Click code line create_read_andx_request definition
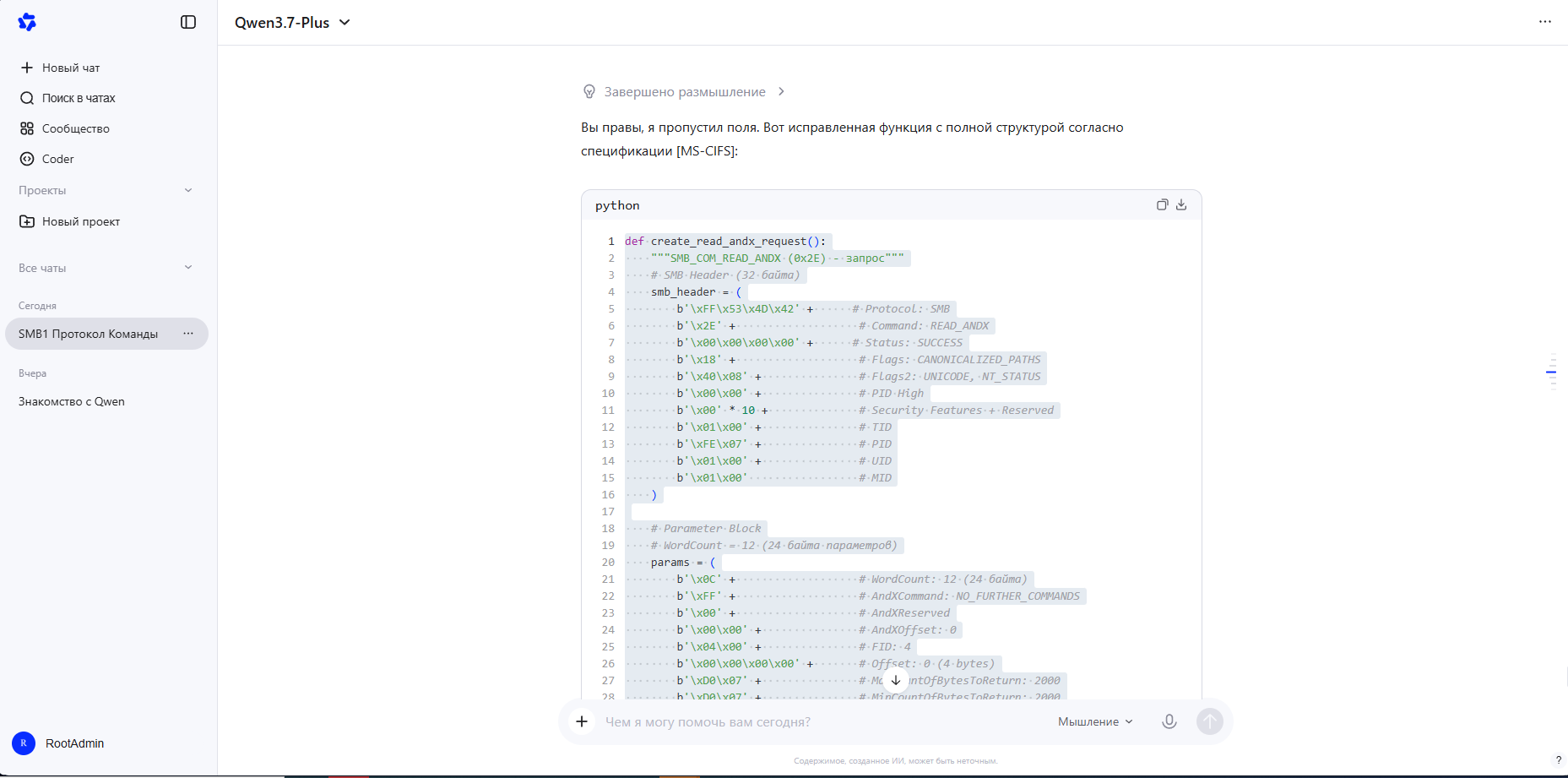 (725, 241)
